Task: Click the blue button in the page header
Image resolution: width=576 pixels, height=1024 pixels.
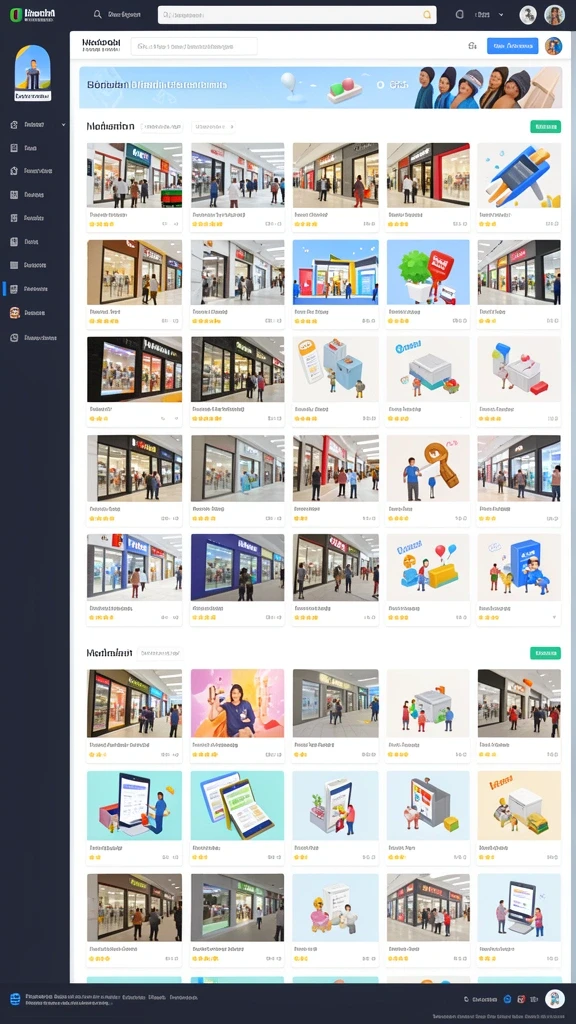Action: point(513,46)
